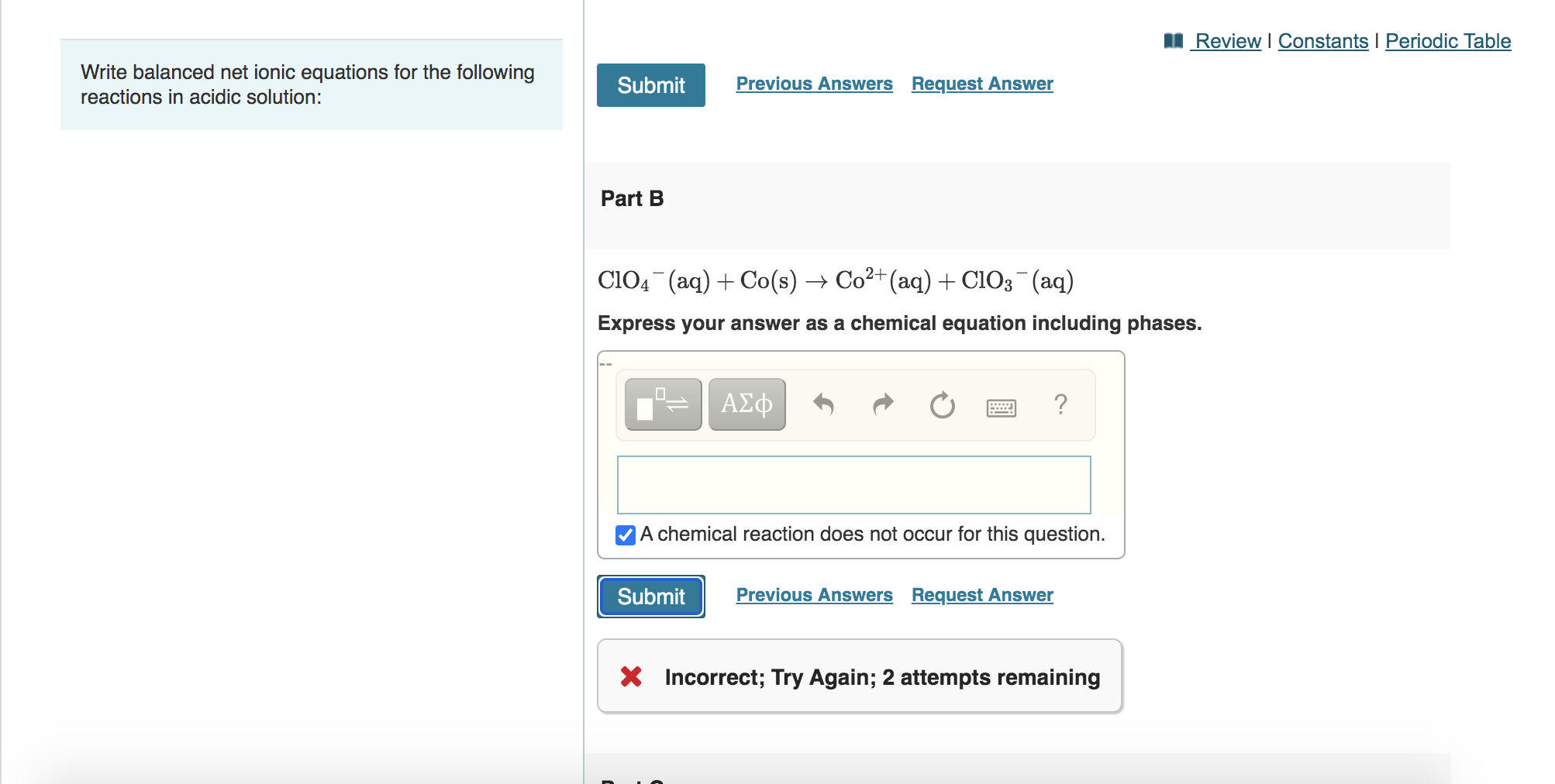Click the help question mark icon
This screenshot has width=1555, height=784.
click(1061, 404)
